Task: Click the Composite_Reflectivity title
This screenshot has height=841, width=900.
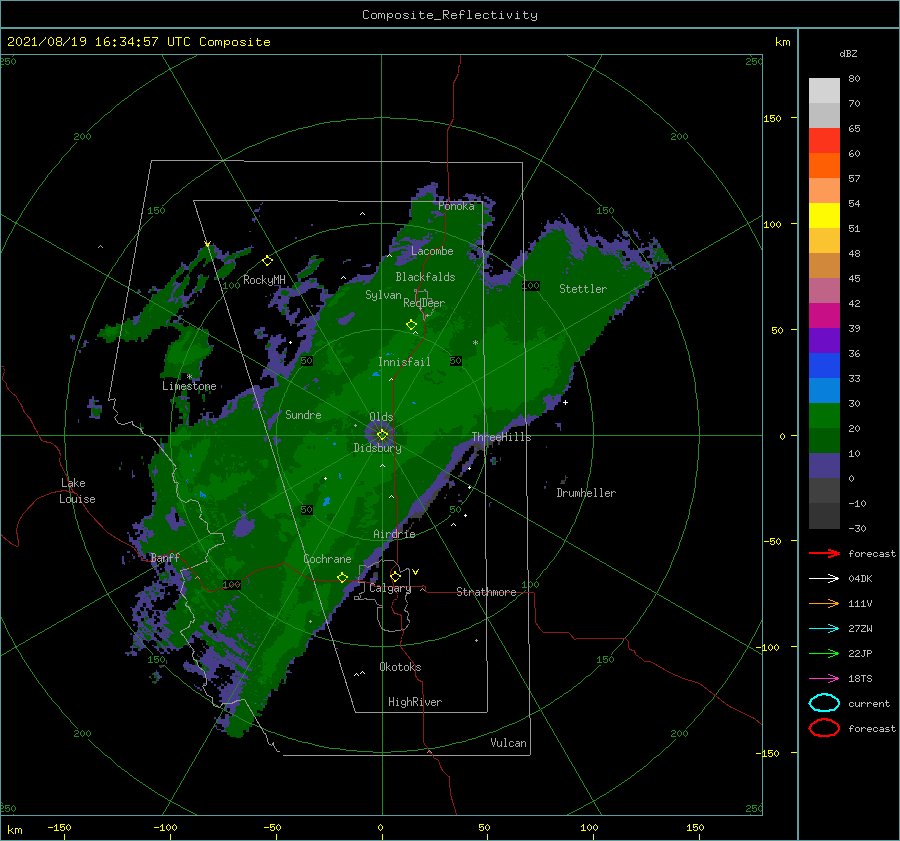Action: (449, 15)
